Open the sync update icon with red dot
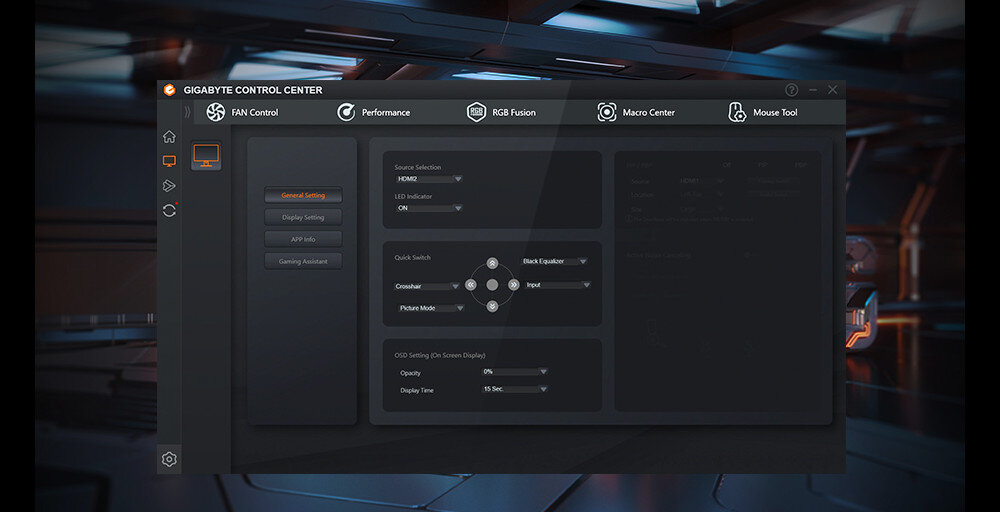This screenshot has width=1000, height=512. coord(169,210)
